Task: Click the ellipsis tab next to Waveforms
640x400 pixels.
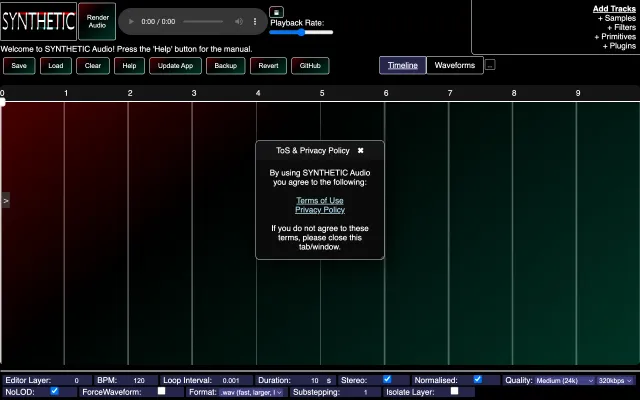Action: (490, 65)
